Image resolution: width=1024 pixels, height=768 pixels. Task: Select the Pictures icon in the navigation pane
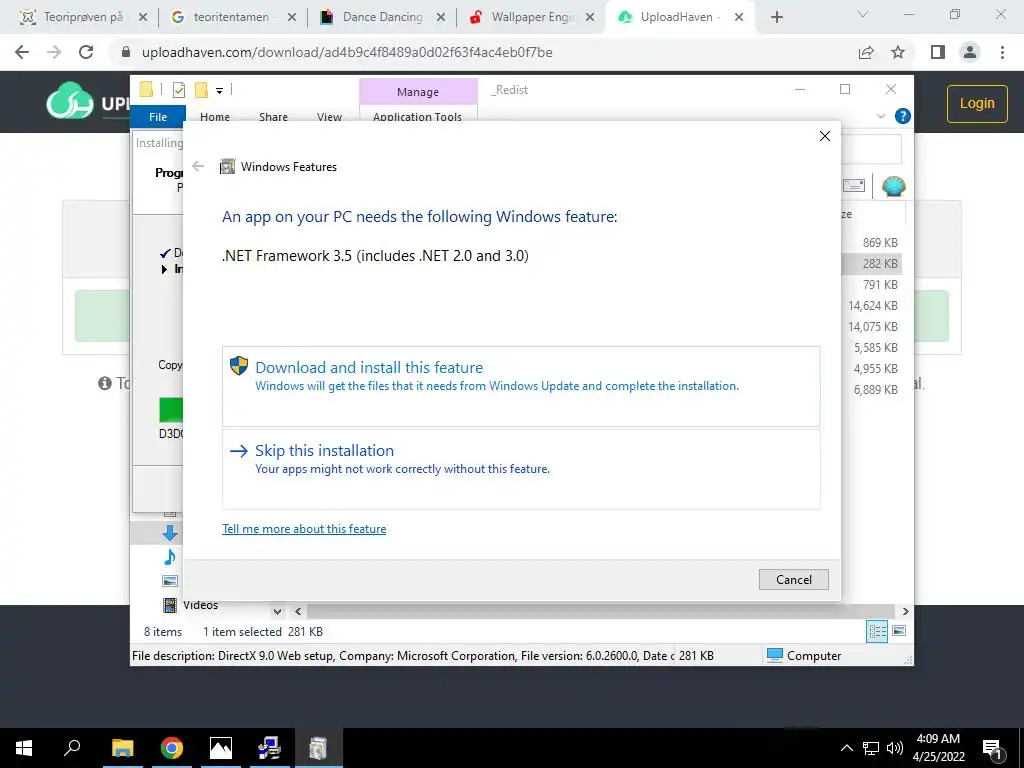pyautogui.click(x=170, y=581)
